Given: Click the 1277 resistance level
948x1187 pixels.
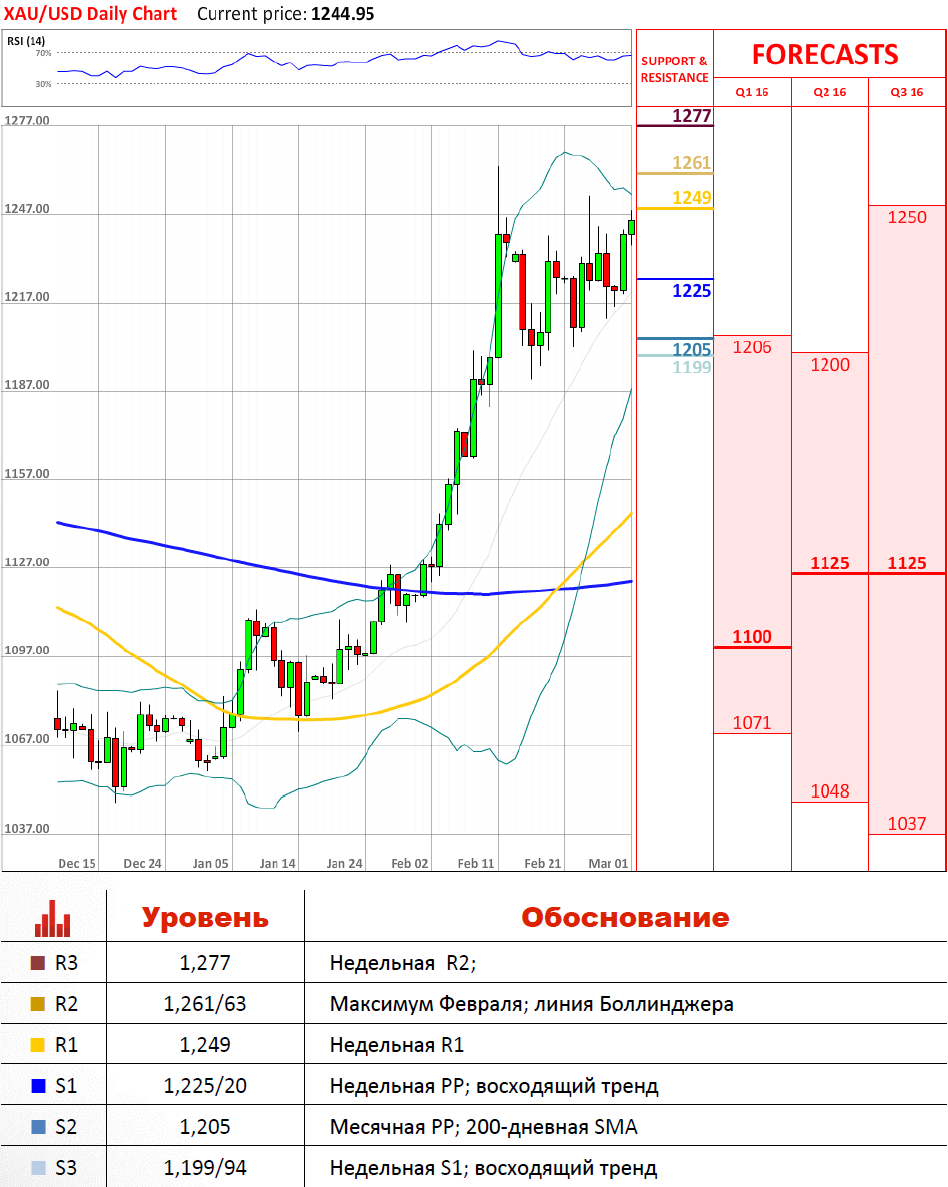Looking at the screenshot, I should pyautogui.click(x=691, y=116).
